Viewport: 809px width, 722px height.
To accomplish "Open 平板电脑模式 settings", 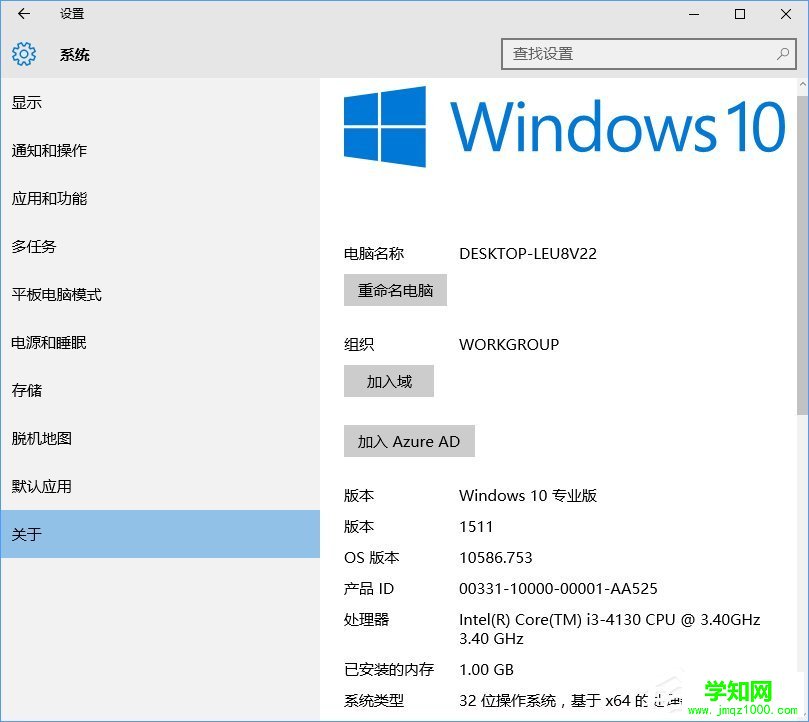I will click(x=160, y=295).
